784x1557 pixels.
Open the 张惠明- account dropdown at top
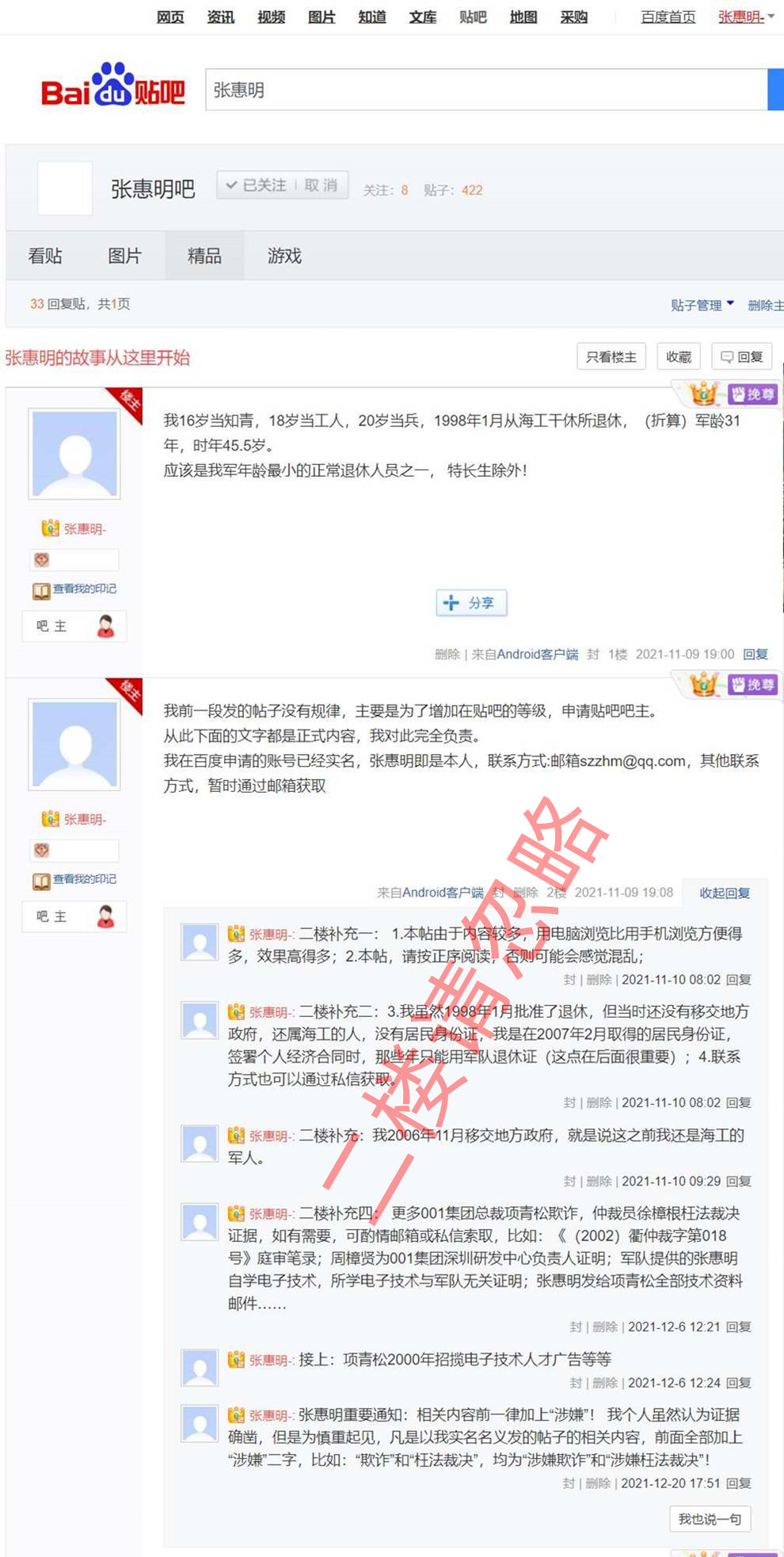(x=746, y=17)
